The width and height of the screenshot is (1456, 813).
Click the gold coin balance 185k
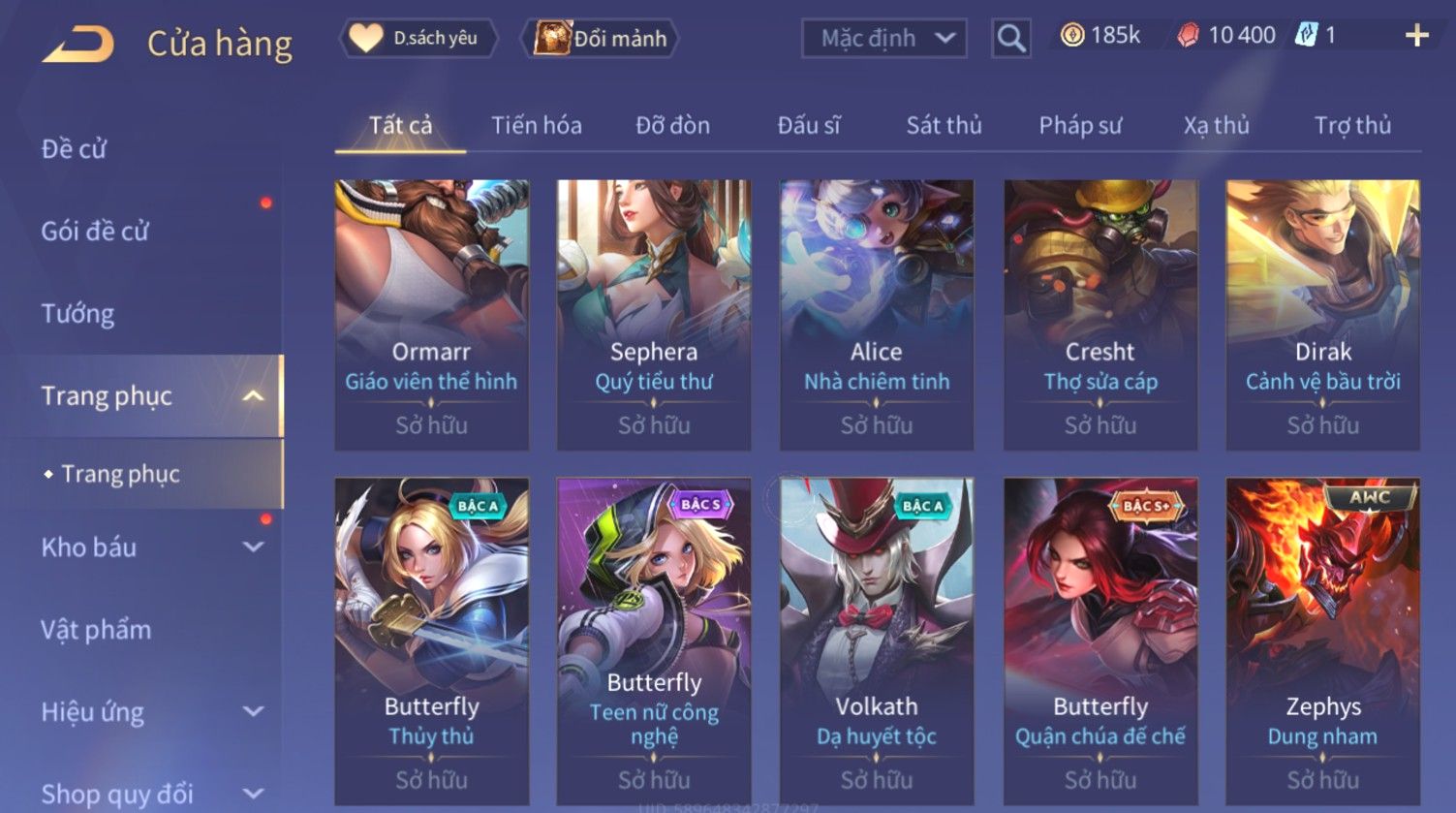coord(1100,36)
